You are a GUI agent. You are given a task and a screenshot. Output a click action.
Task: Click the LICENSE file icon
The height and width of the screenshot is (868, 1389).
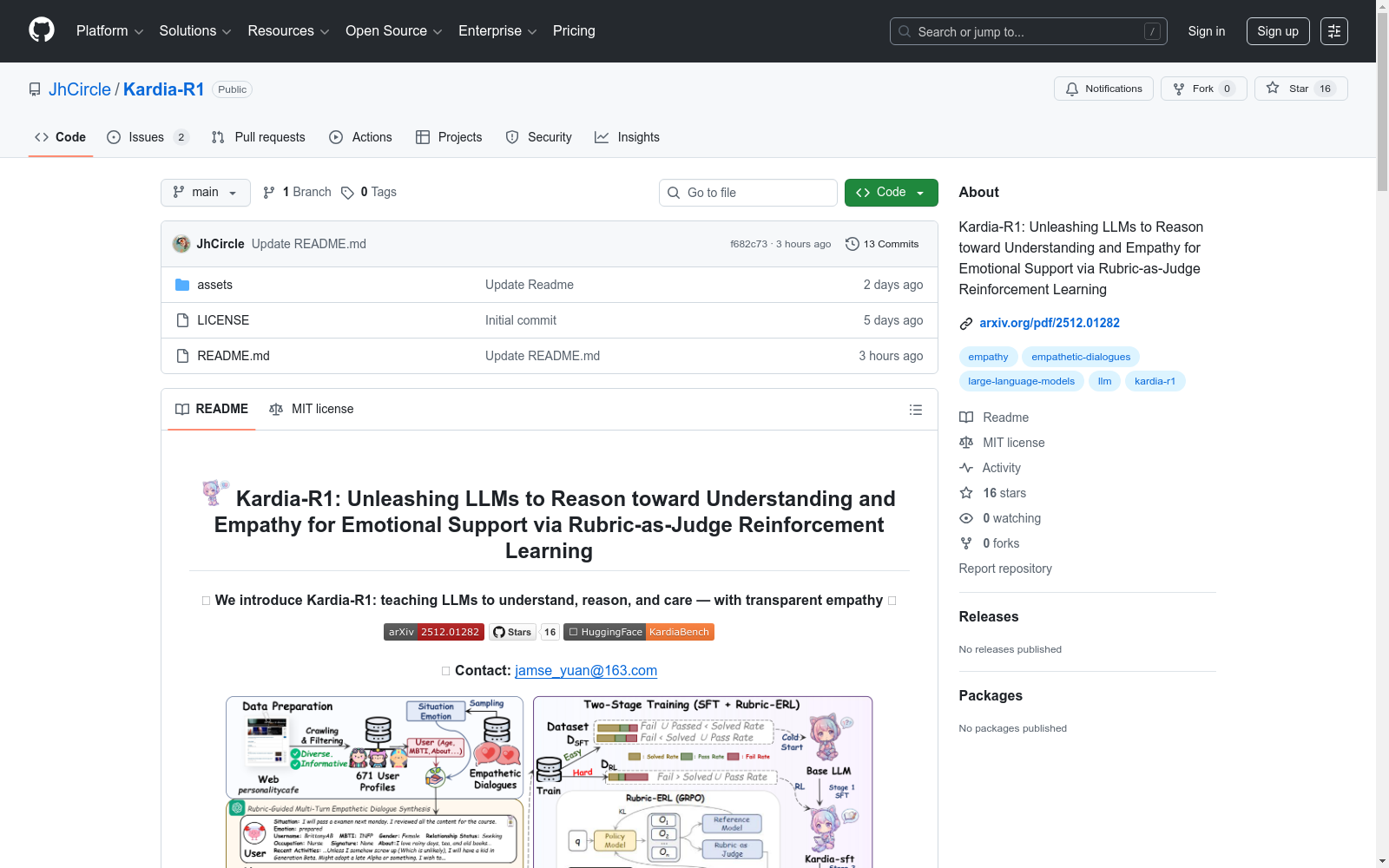[182, 320]
